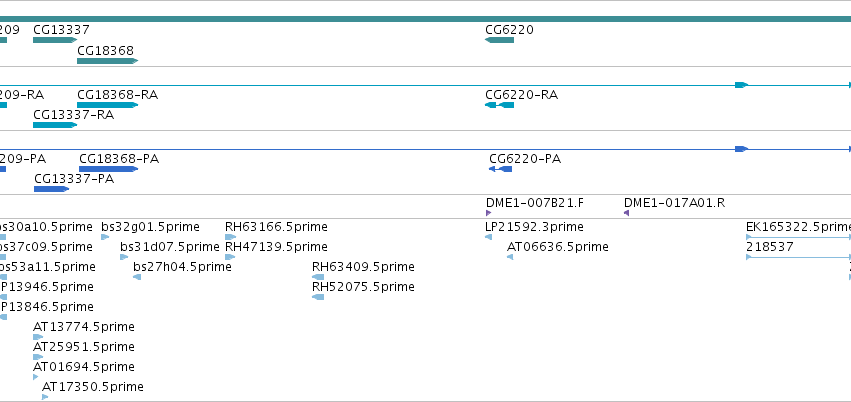851x402 pixels.
Task: Select the CG18368-RA transcript bar
Action: (107, 105)
